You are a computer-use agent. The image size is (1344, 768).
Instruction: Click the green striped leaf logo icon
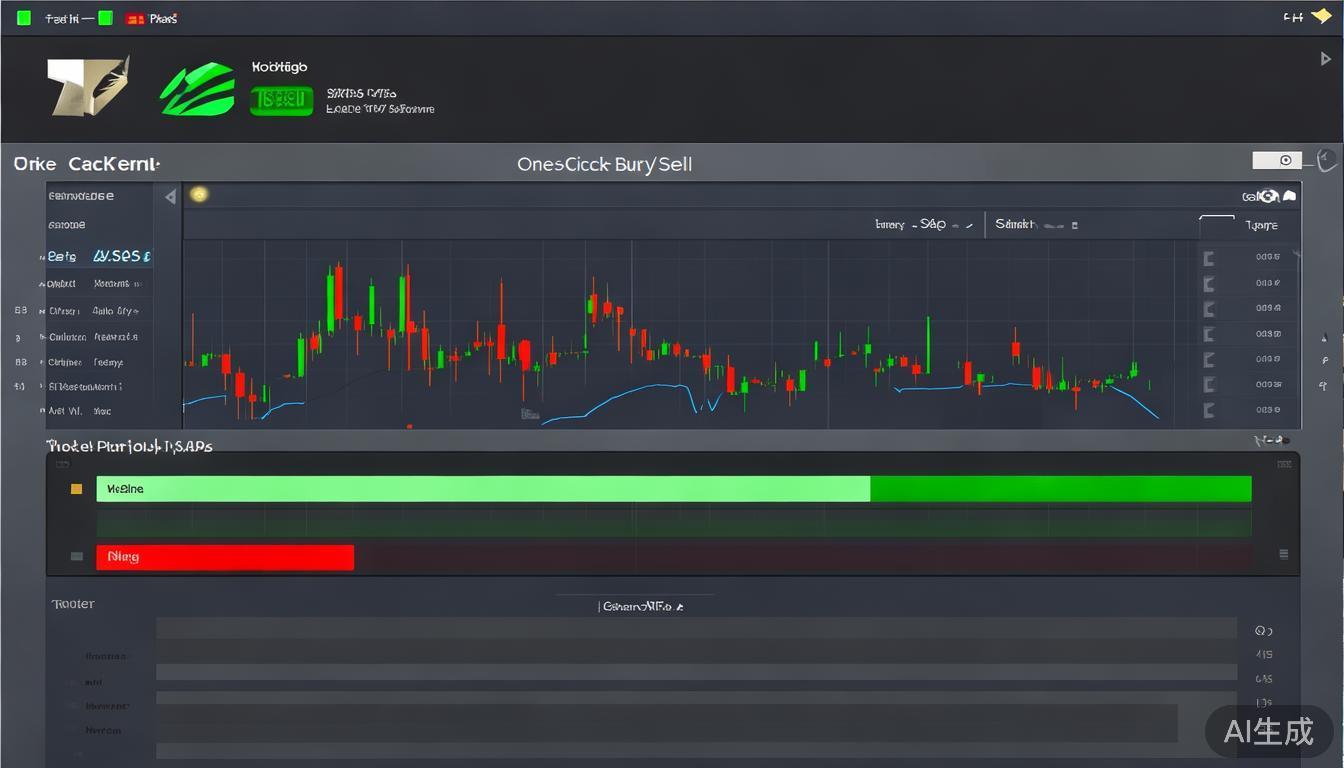196,88
